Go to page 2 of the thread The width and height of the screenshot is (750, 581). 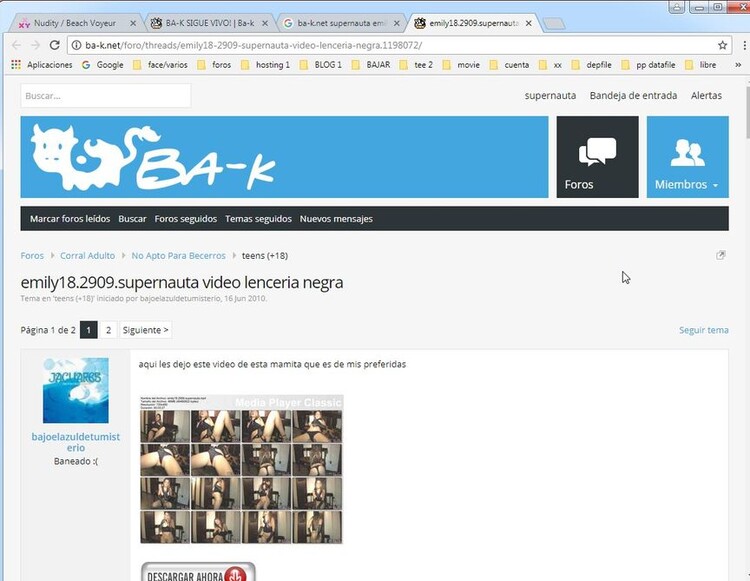[108, 330]
